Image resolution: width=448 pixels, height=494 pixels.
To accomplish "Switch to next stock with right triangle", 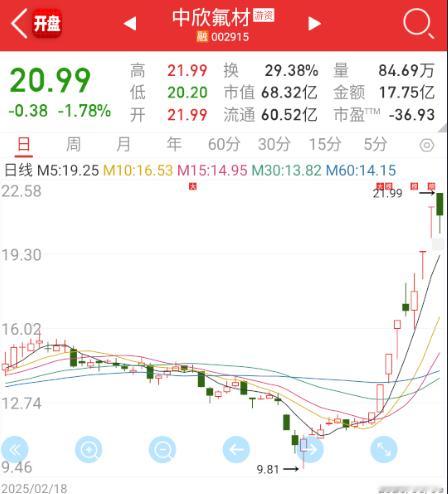I will (x=314, y=23).
